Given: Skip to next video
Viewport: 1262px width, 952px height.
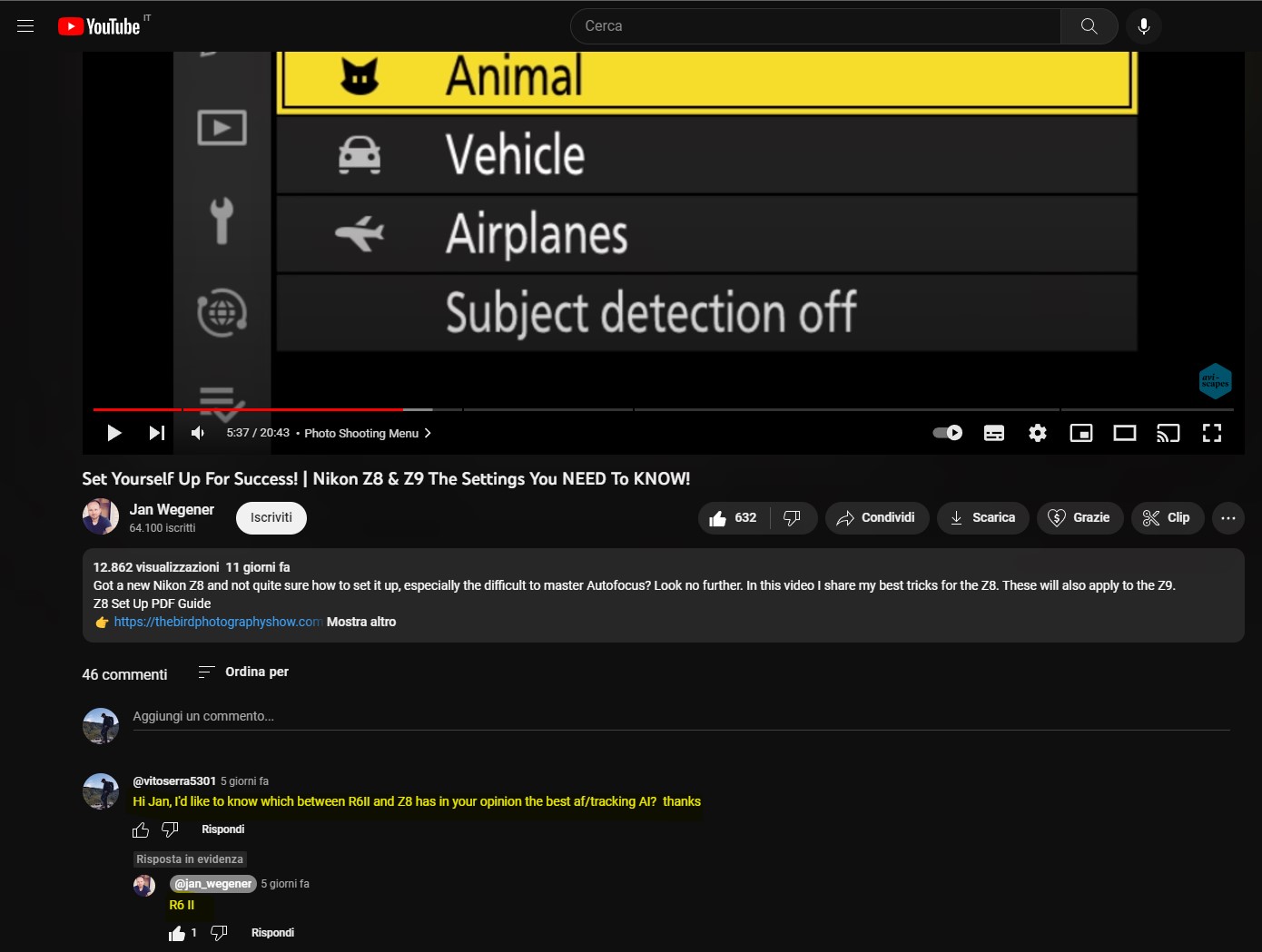Looking at the screenshot, I should (157, 433).
